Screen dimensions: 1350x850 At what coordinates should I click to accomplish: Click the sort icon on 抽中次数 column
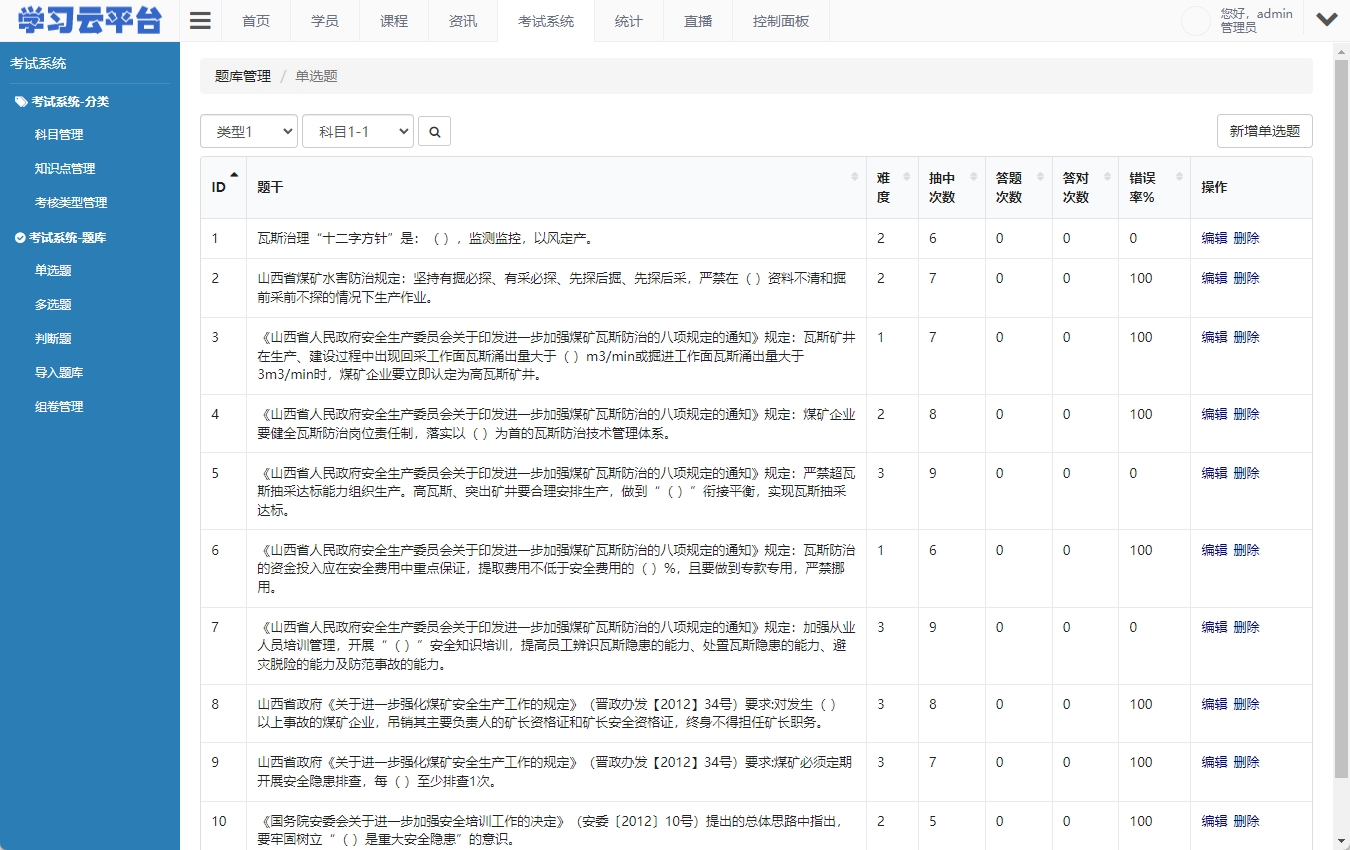point(973,175)
